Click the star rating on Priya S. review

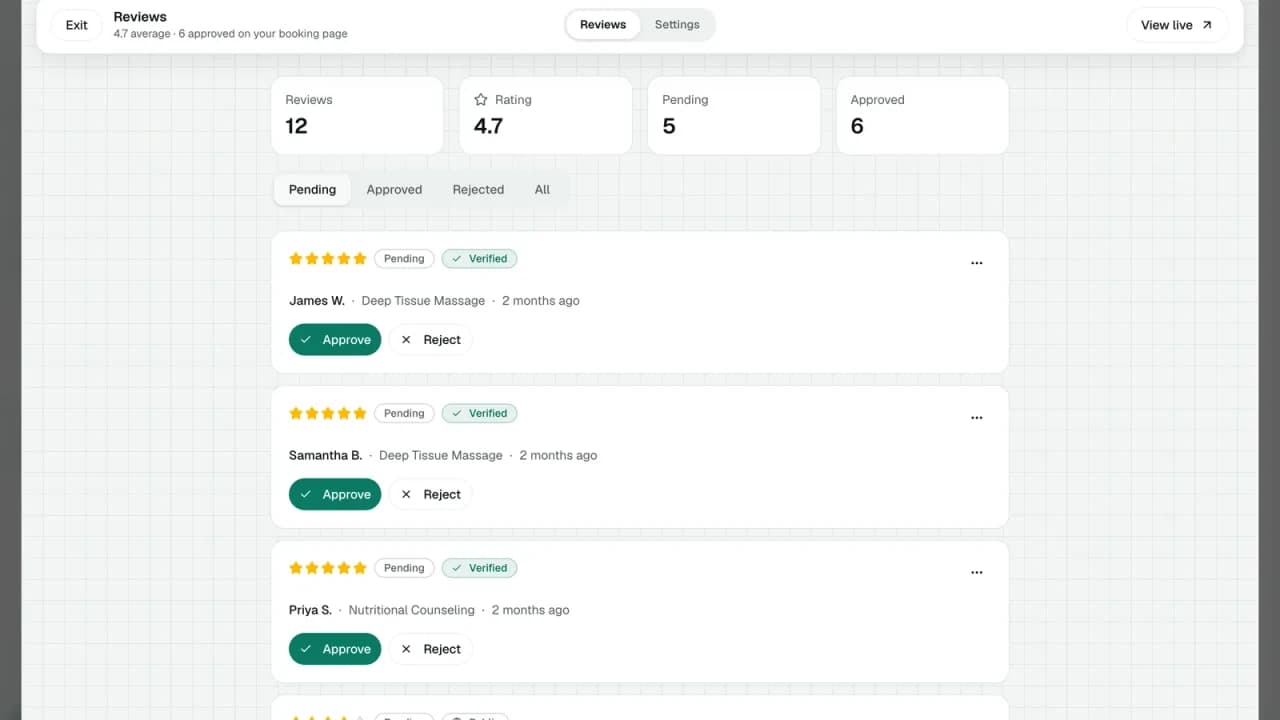point(328,568)
